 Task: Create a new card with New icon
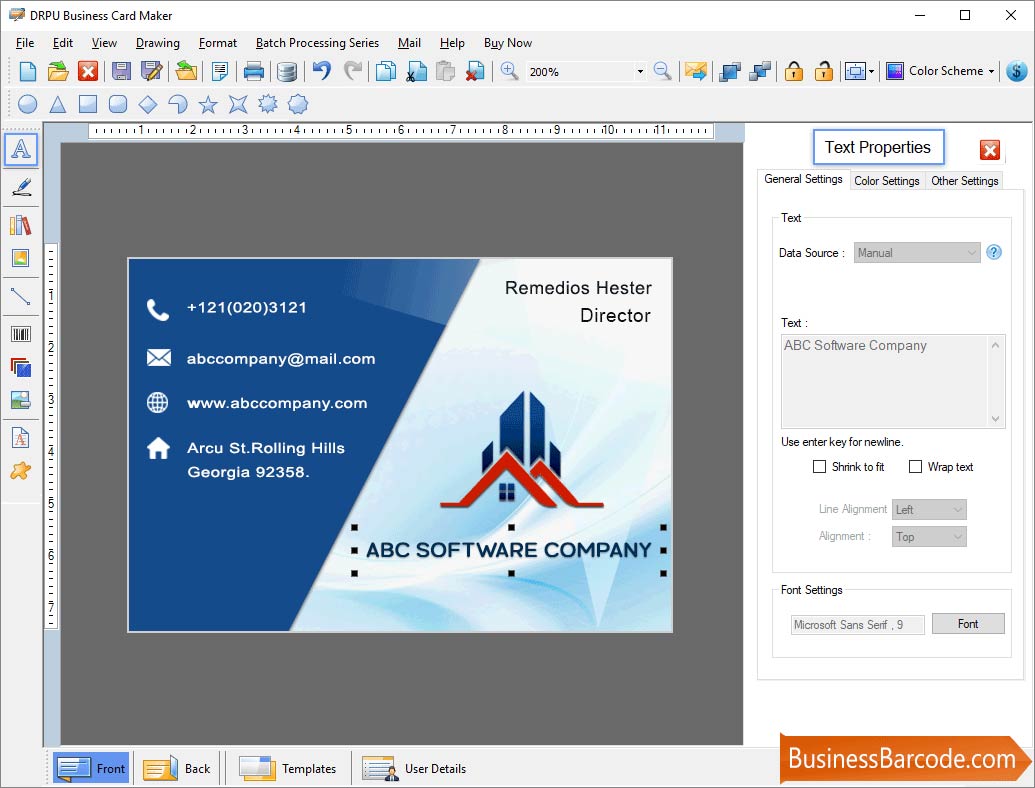28,71
